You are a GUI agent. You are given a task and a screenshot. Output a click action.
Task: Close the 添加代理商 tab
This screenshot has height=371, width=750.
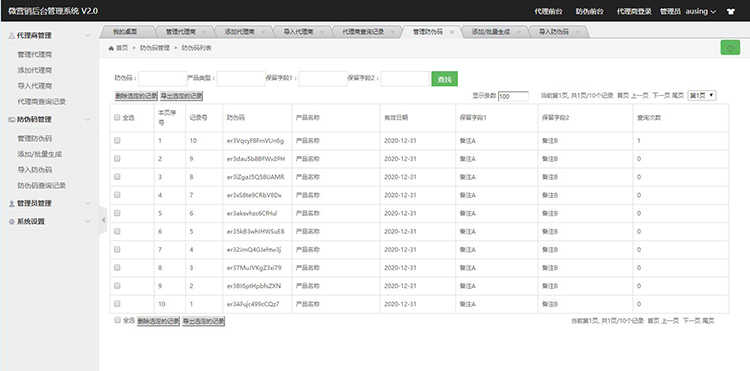[x=263, y=32]
